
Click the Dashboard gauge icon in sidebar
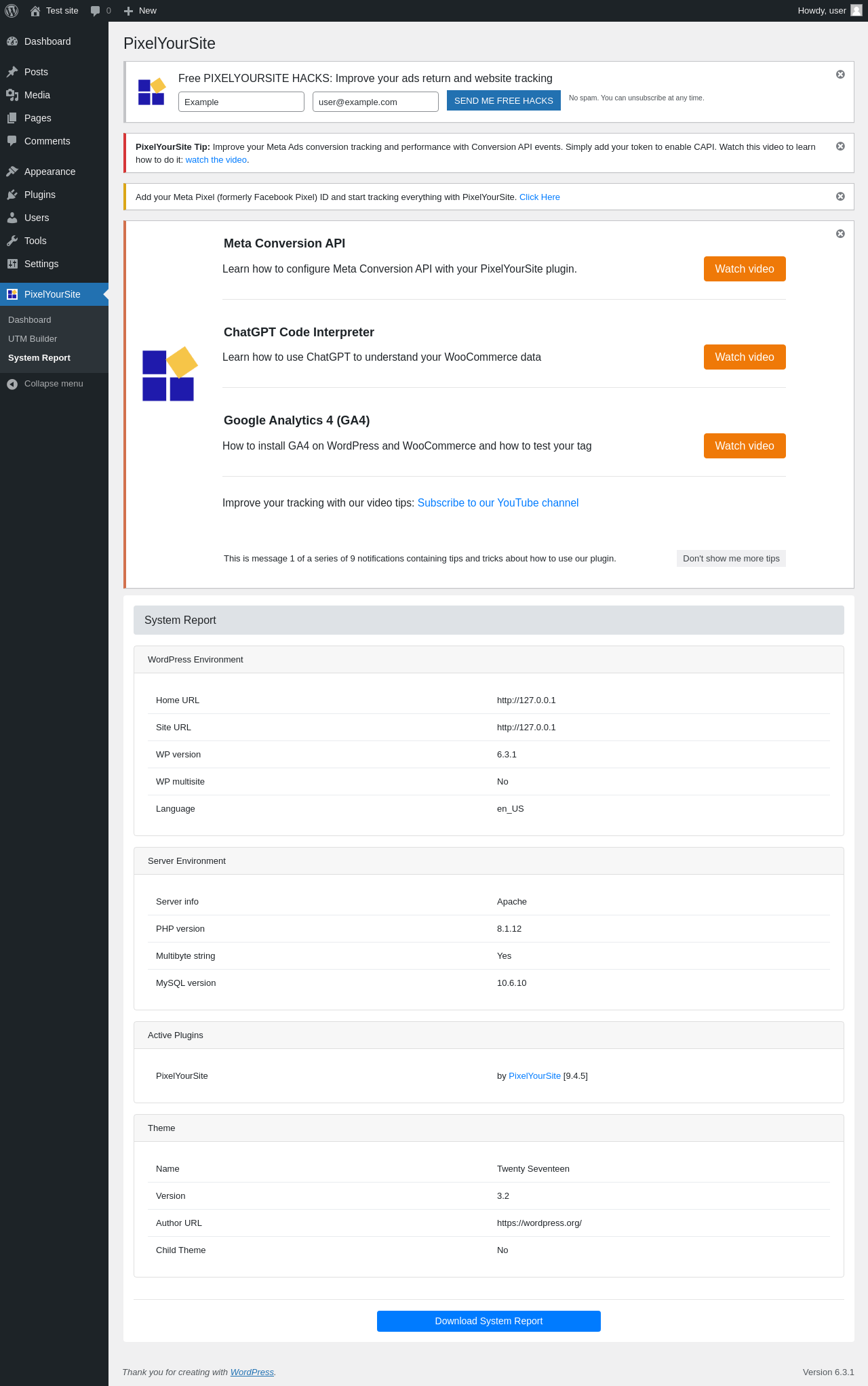(x=12, y=41)
